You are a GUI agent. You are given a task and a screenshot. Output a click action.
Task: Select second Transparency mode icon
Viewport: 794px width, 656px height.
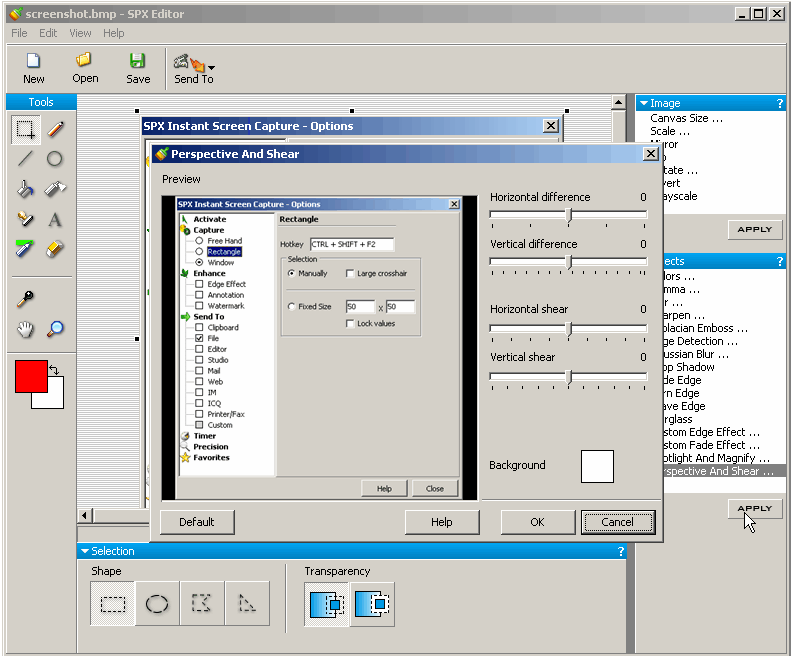click(372, 604)
